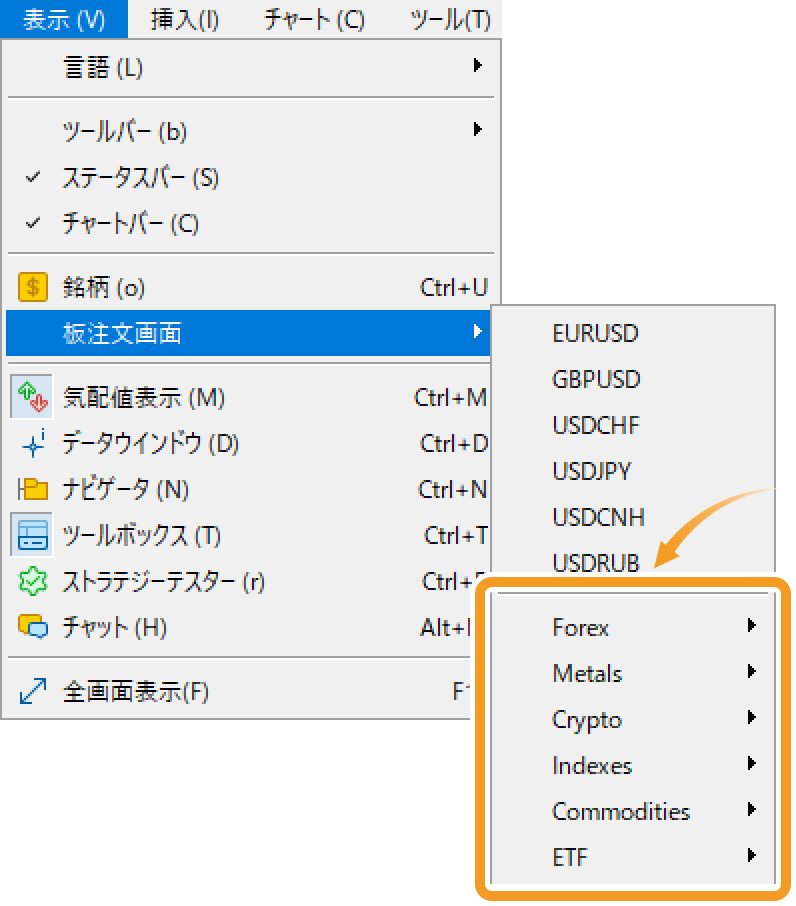
Task: Click the 気配値表示 arrows icon
Action: (32, 397)
